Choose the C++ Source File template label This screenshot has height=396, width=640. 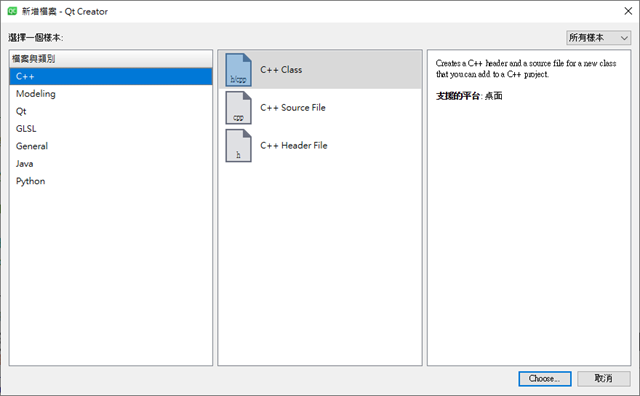click(x=293, y=108)
